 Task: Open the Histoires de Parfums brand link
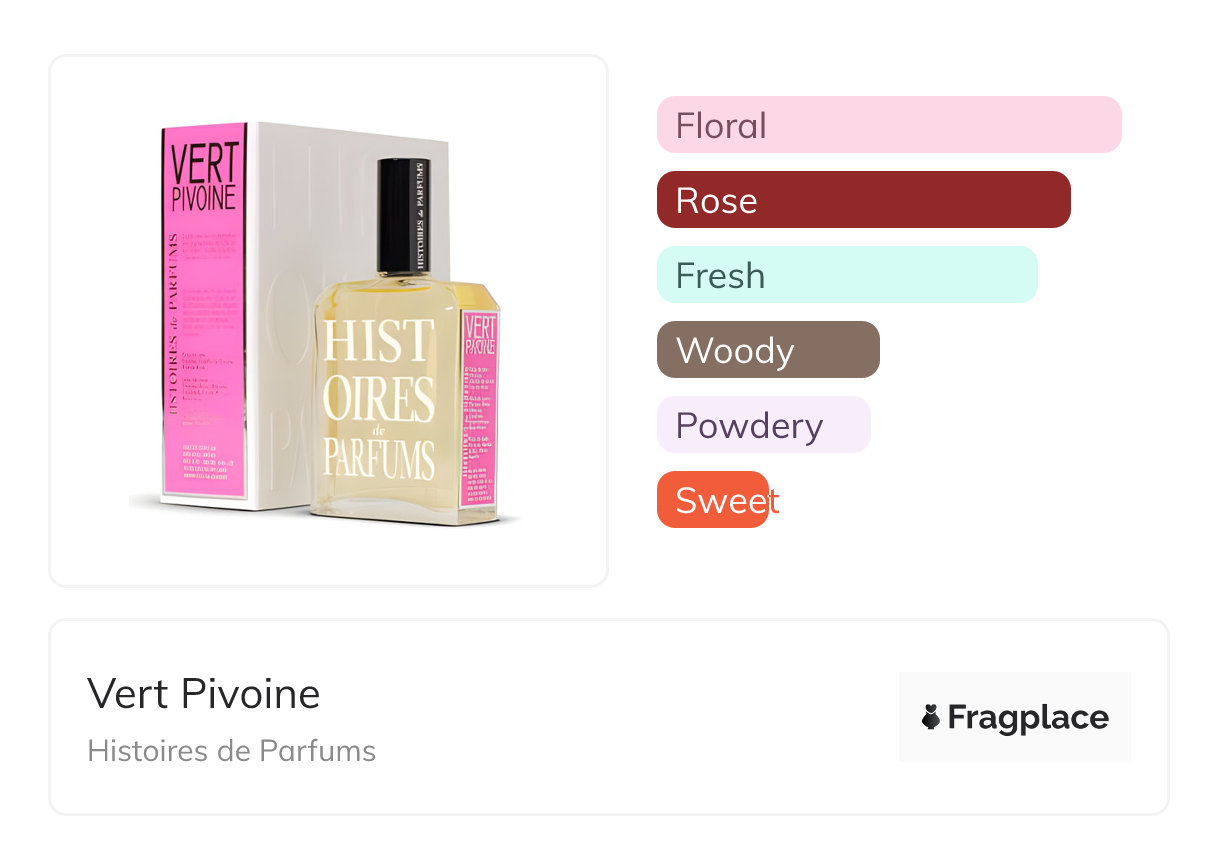pyautogui.click(x=232, y=750)
